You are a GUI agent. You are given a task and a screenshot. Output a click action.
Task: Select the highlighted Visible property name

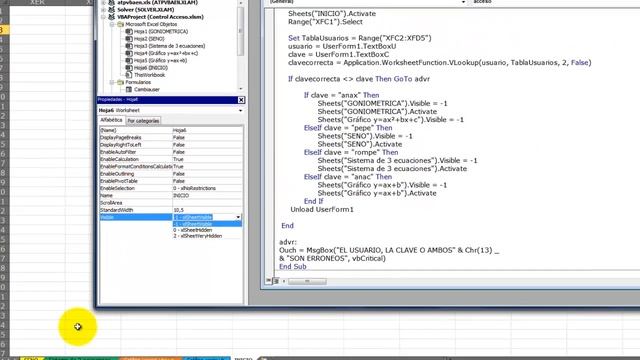(136, 217)
